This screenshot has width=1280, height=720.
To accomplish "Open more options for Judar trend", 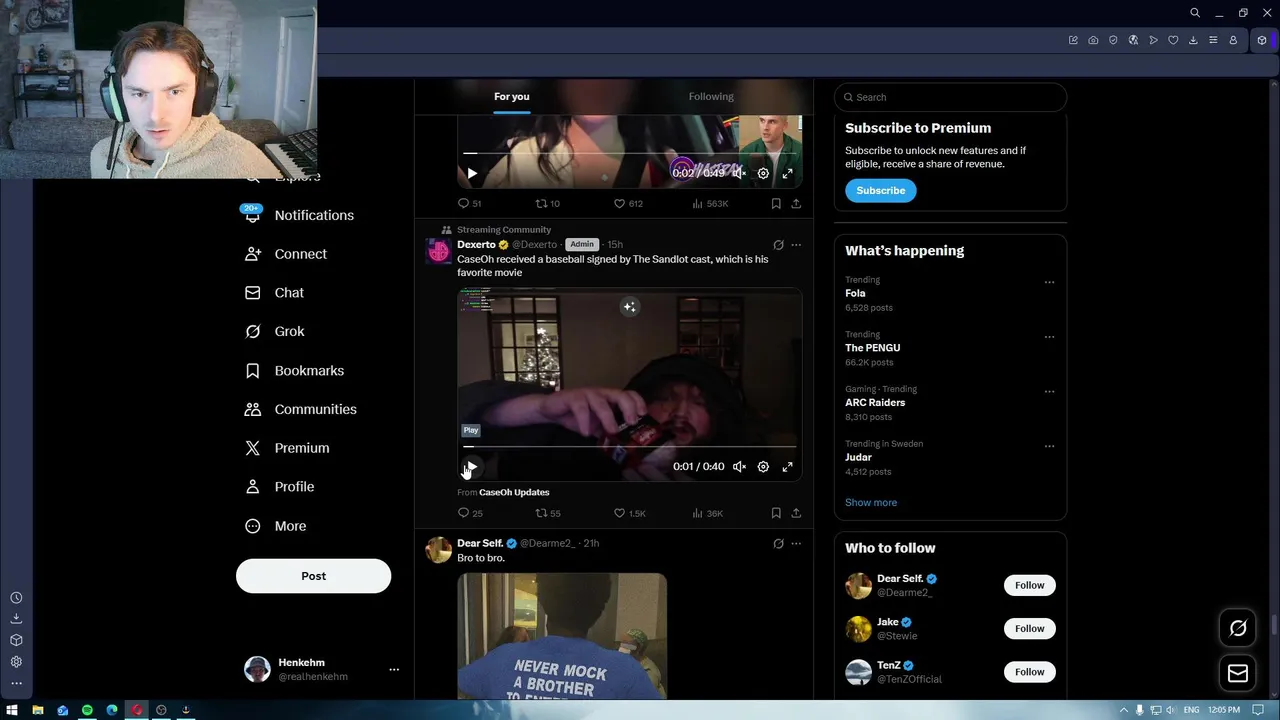I will click(x=1049, y=446).
